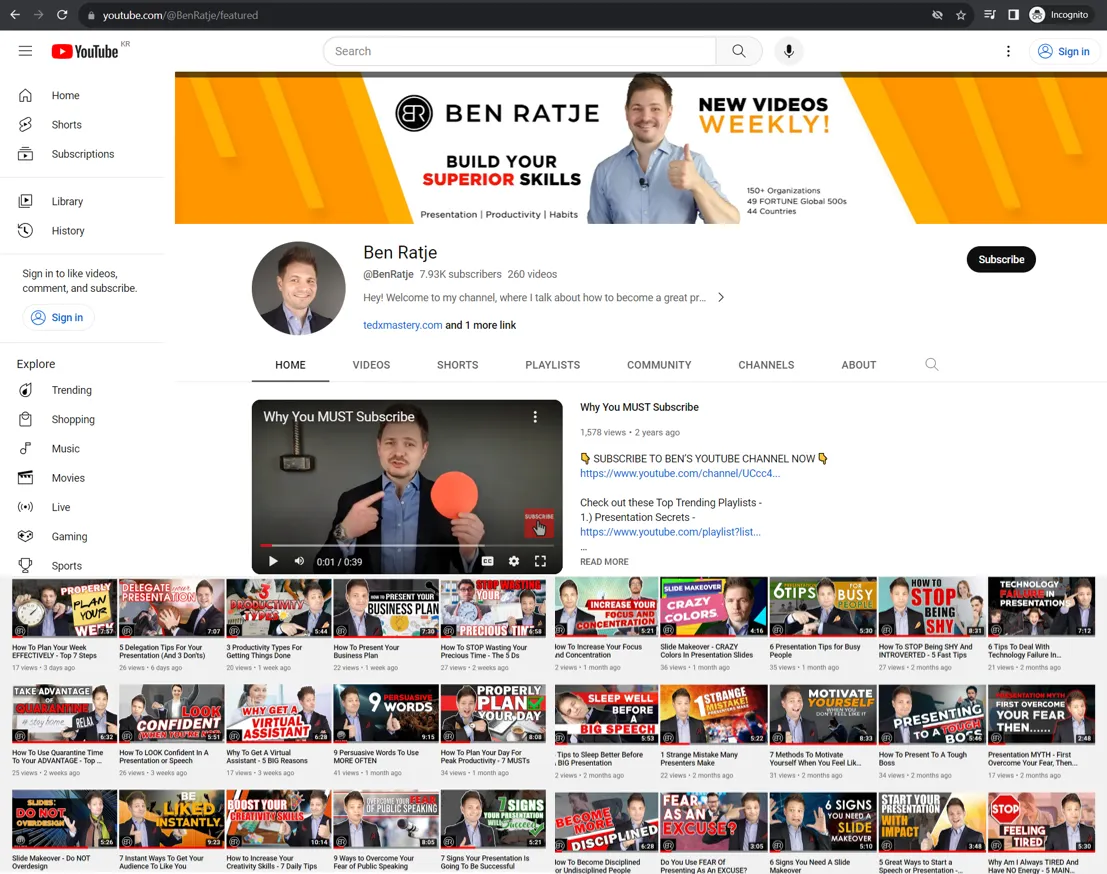Open Shorts from the sidebar
Viewport: 1107px width, 874px height.
(x=66, y=124)
